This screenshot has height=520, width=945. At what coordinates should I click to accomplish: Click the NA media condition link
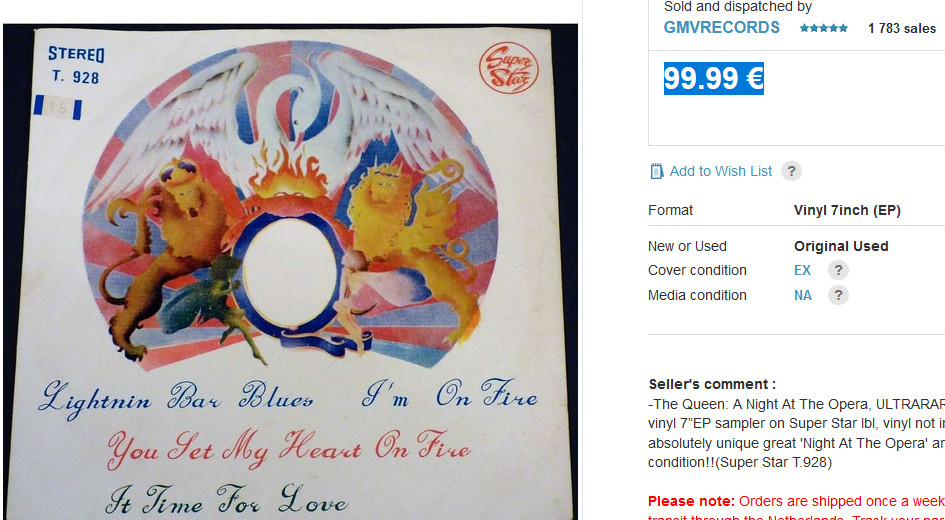click(x=803, y=295)
